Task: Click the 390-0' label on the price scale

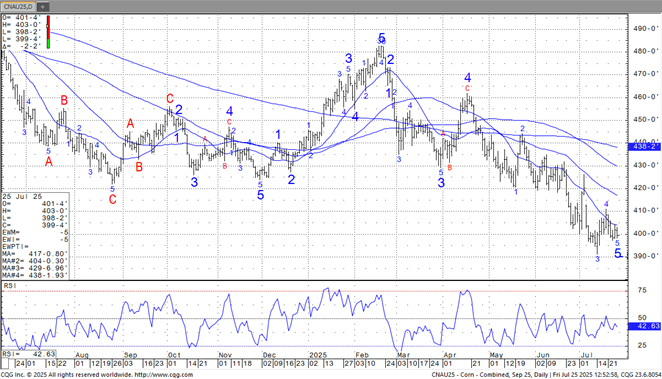Action: (x=646, y=256)
